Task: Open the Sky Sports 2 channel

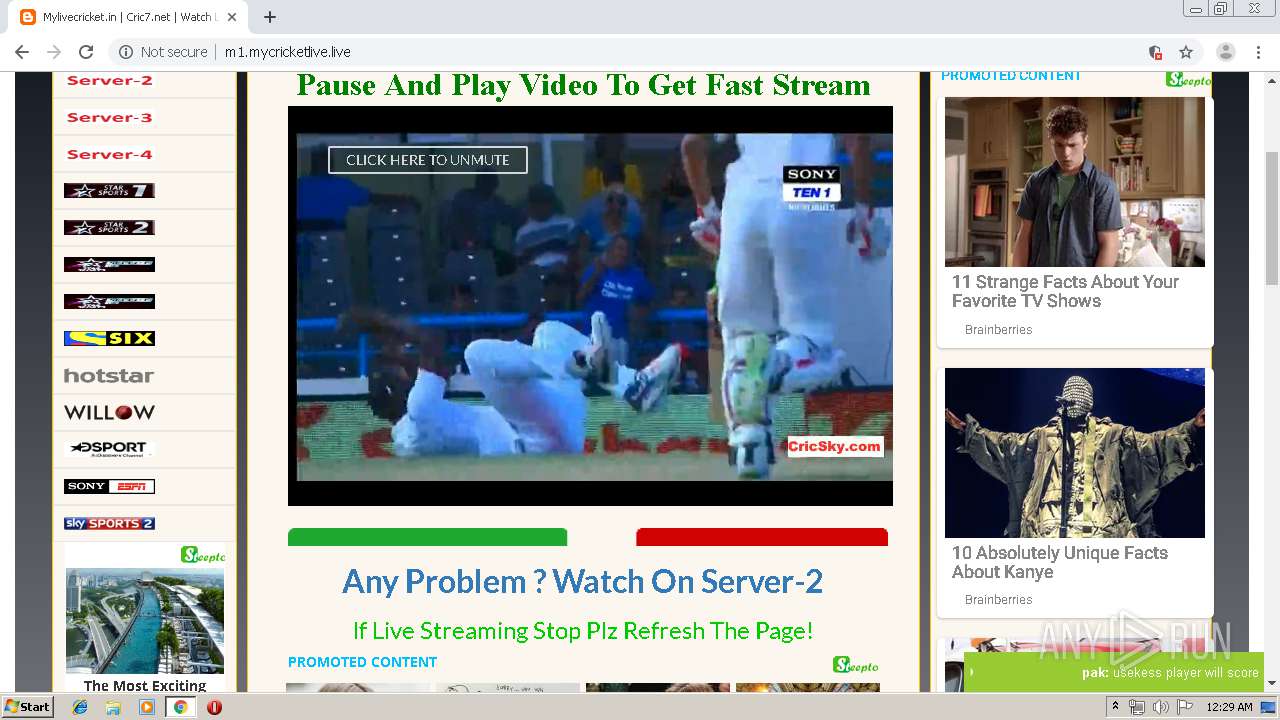Action: point(109,523)
